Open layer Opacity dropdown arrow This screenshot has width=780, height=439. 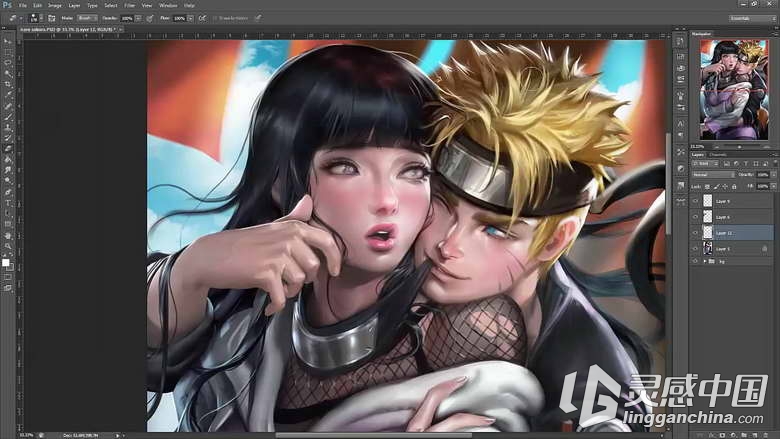[x=773, y=175]
